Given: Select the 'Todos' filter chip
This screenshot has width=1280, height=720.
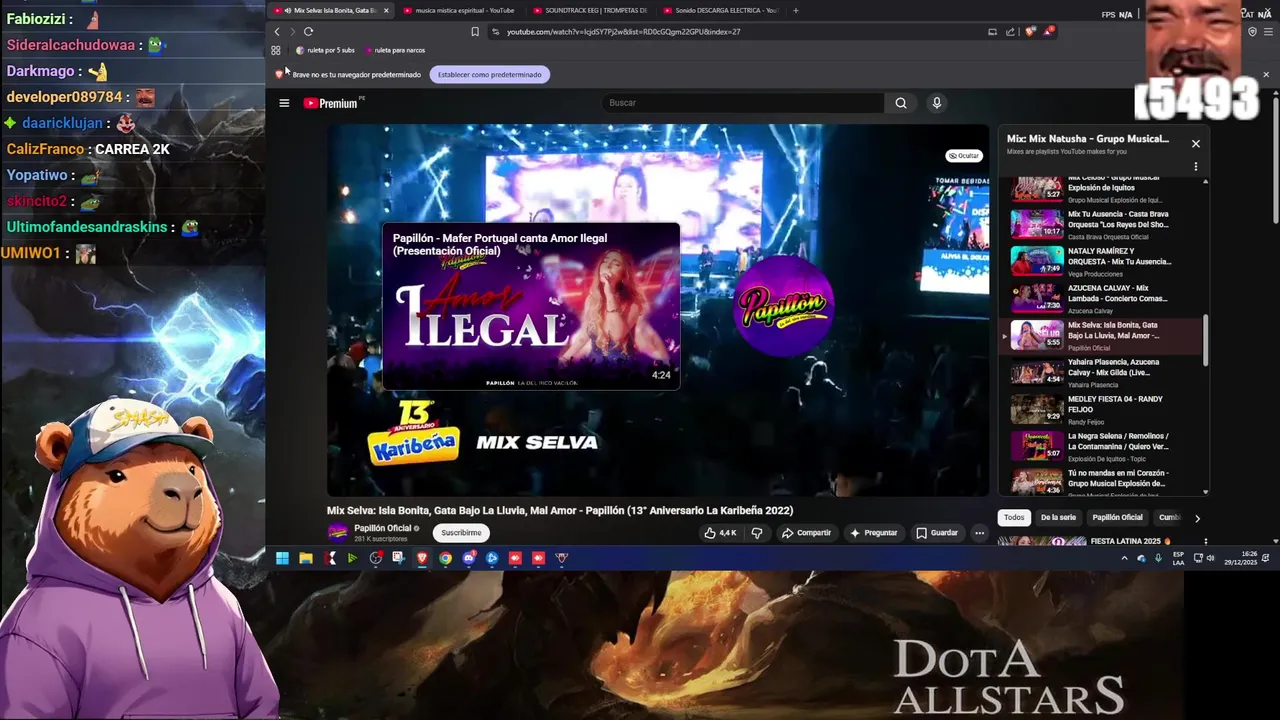Looking at the screenshot, I should [x=1014, y=518].
